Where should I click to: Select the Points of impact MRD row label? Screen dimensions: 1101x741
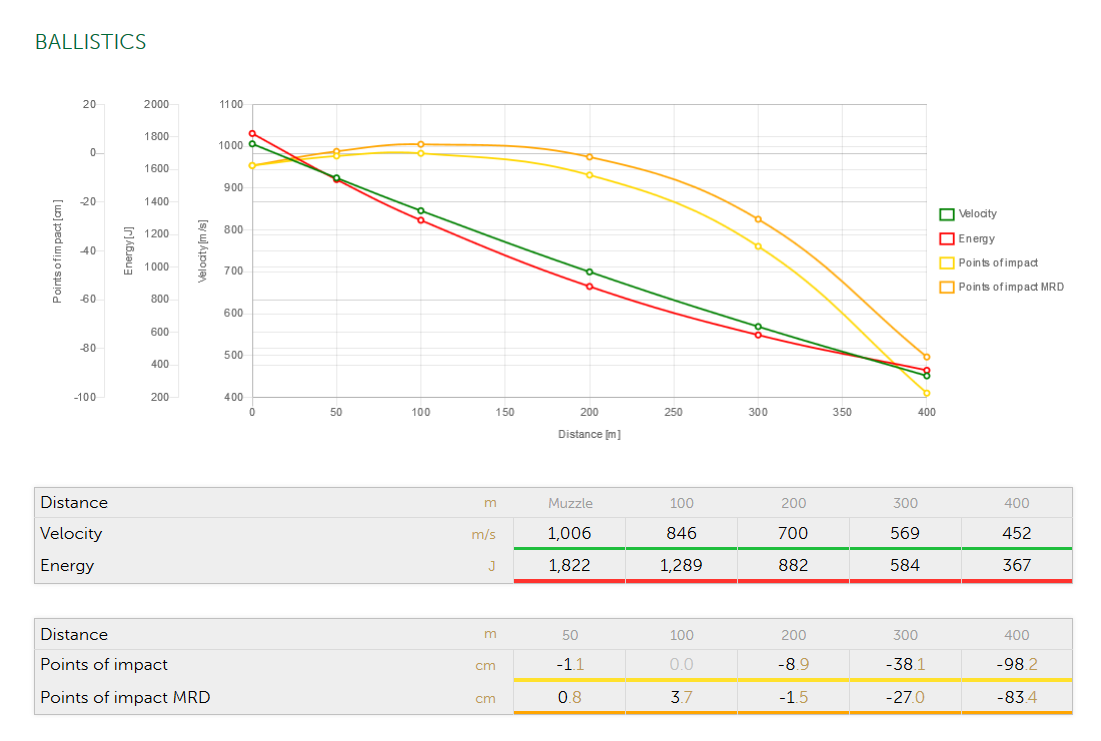[x=125, y=698]
